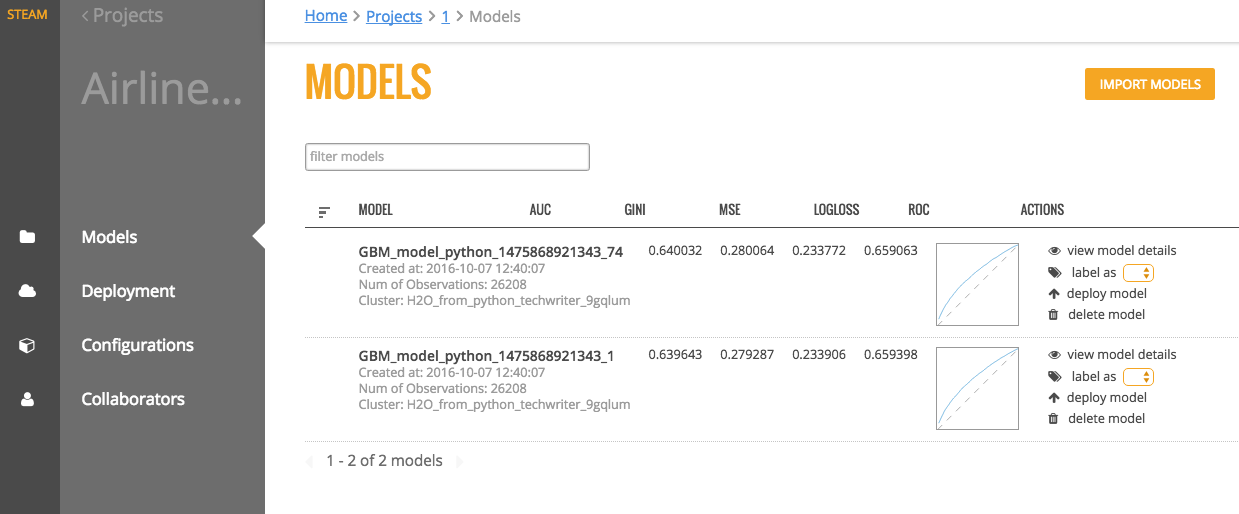
Task: Click the tag icon for the second model
Action: pos(1054,377)
